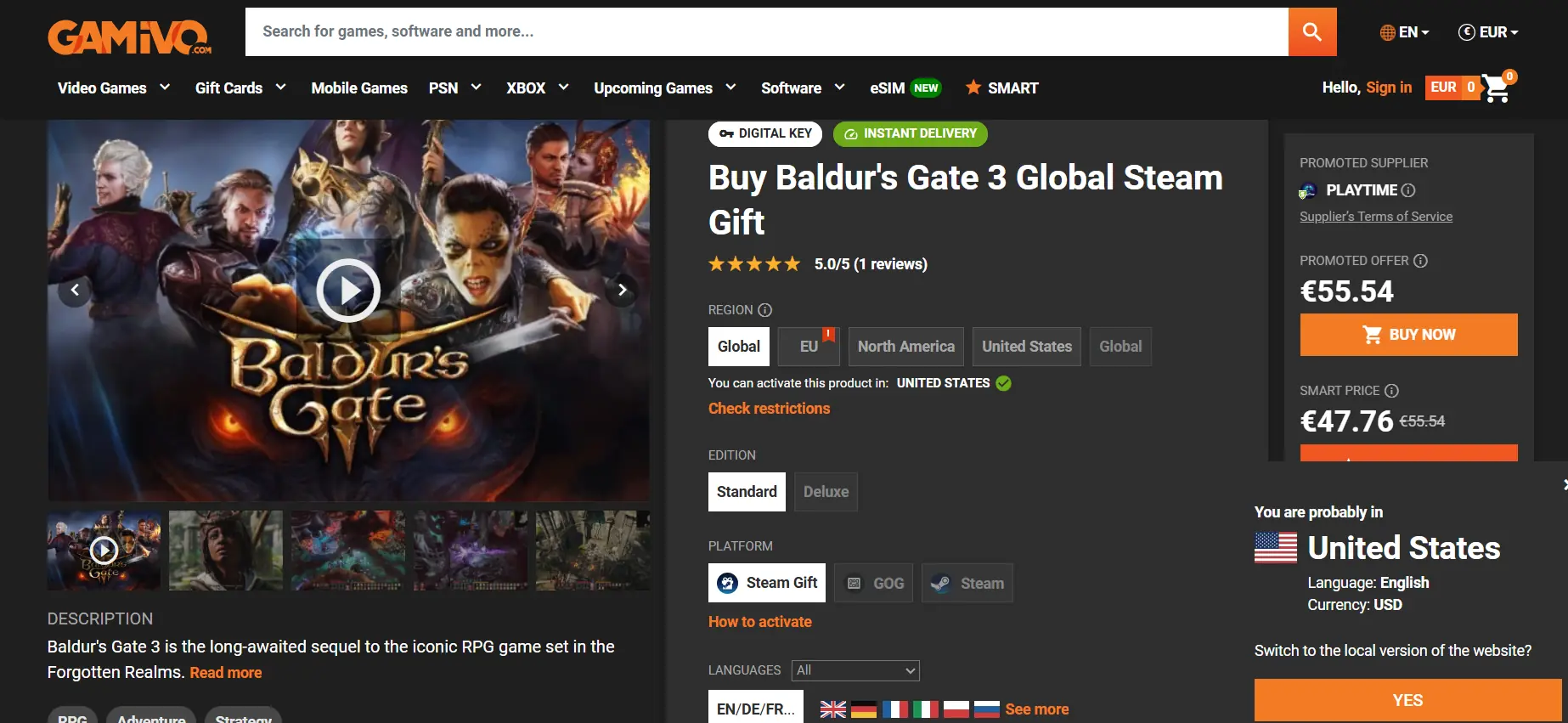The width and height of the screenshot is (1568, 723).
Task: Expand the Gift Cards menu chevron
Action: (280, 88)
